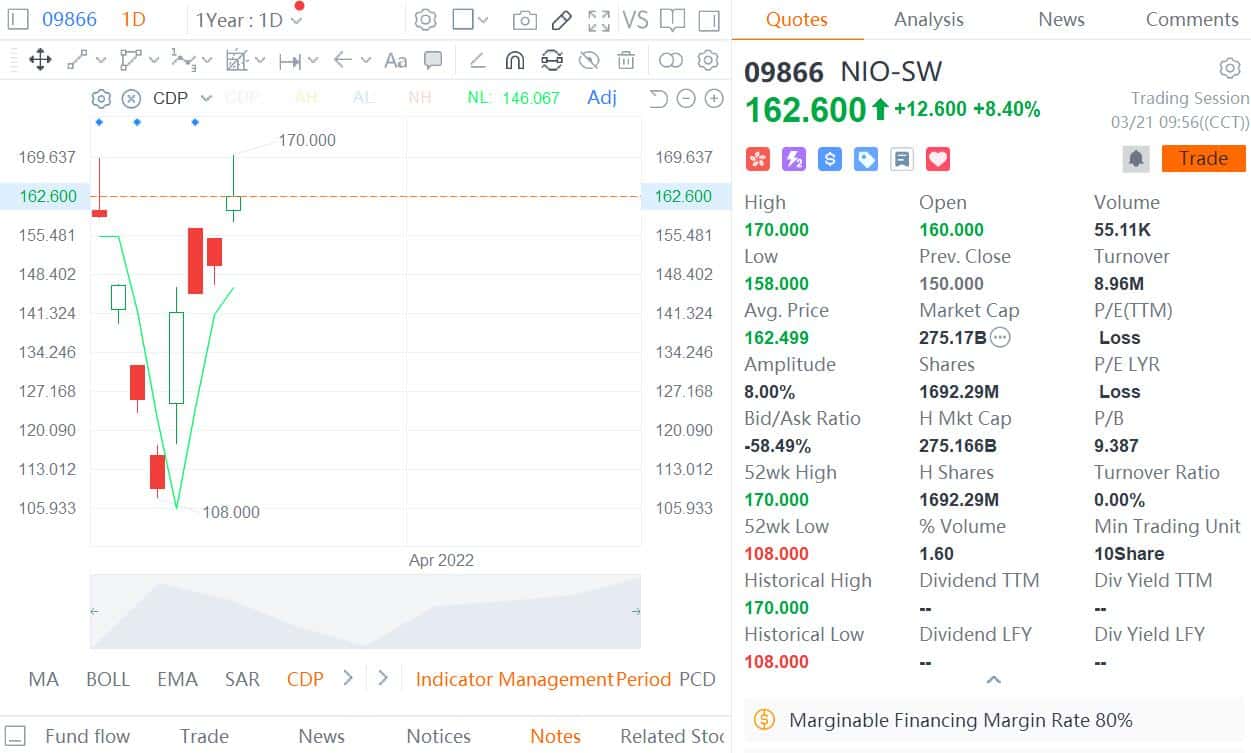Viewport: 1251px width, 753px height.
Task: Open the Fund flow tab
Action: [x=87, y=736]
